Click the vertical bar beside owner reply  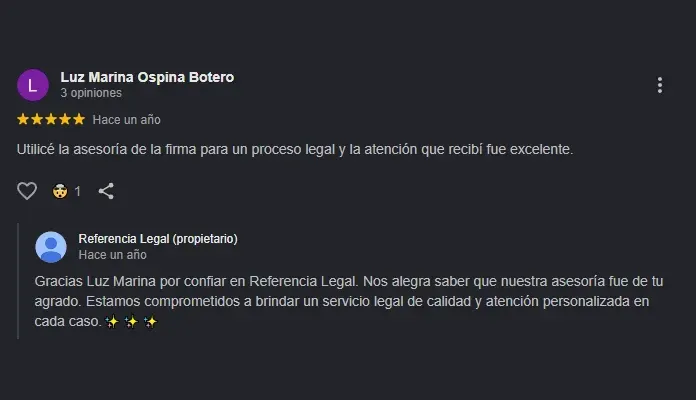(x=18, y=281)
